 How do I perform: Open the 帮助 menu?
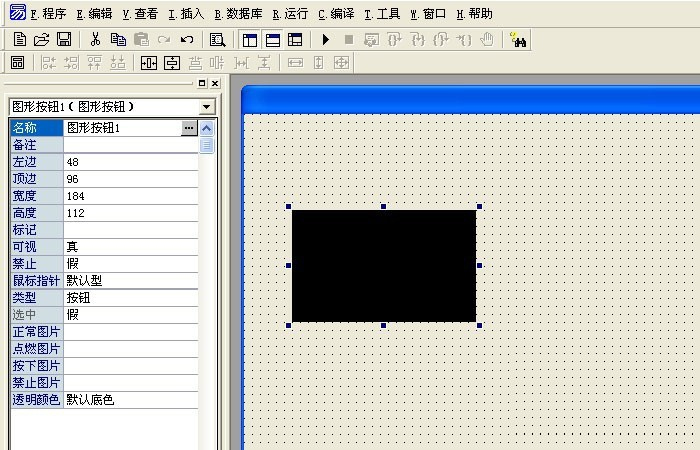475,14
